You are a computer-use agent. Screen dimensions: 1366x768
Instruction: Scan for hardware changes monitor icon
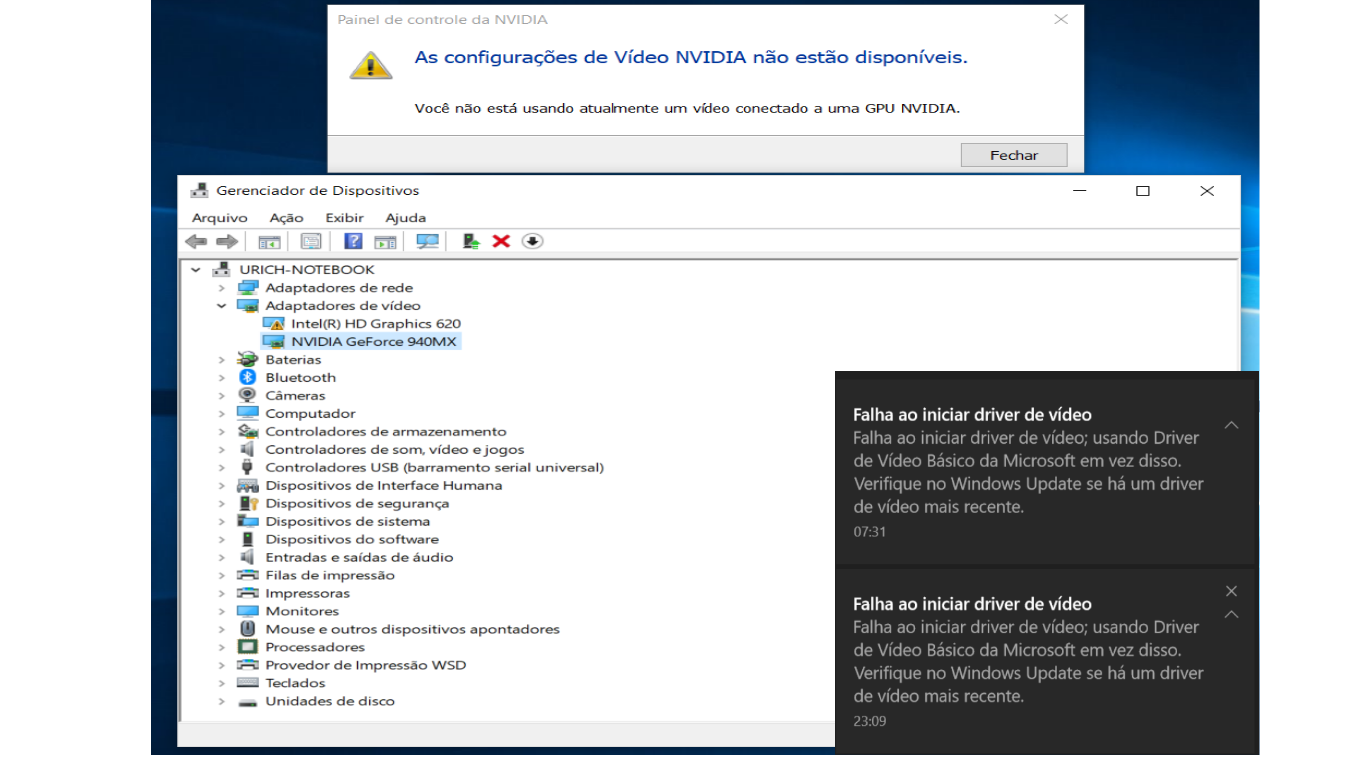pyautogui.click(x=428, y=241)
